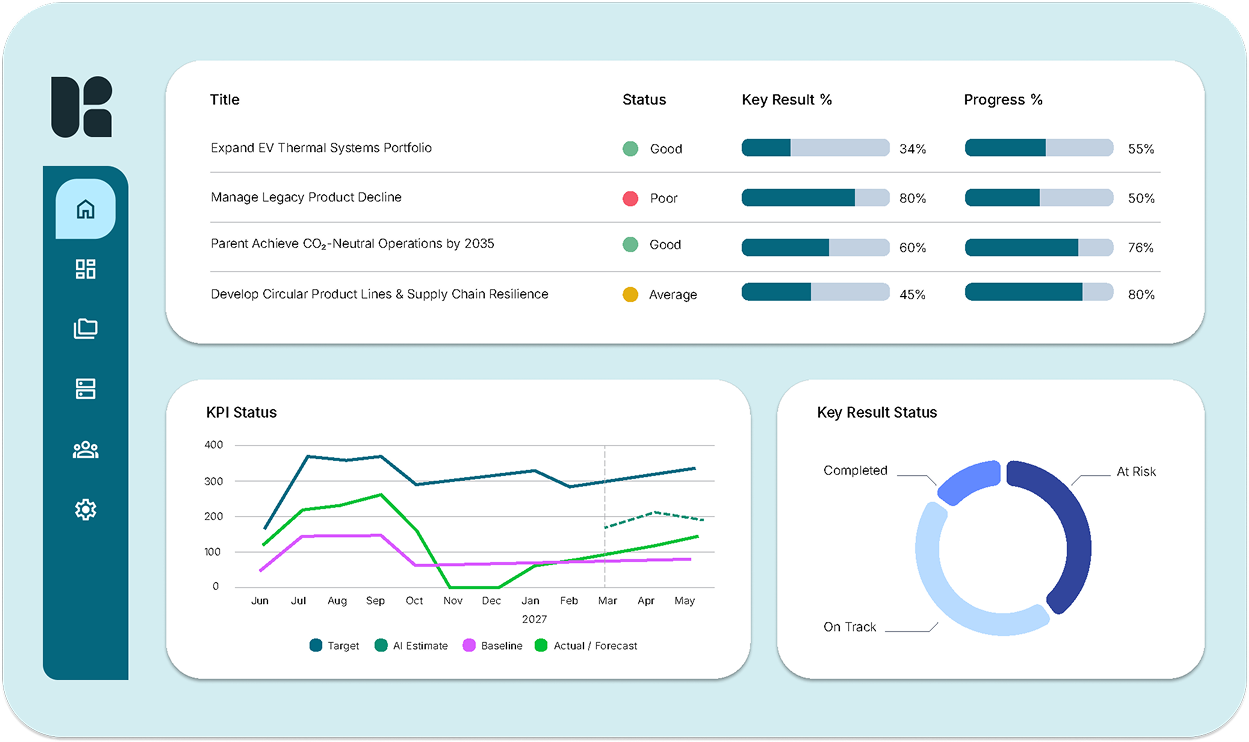The image size is (1249, 742).
Task: Toggle the AI Estimate legend series
Action: coord(411,646)
